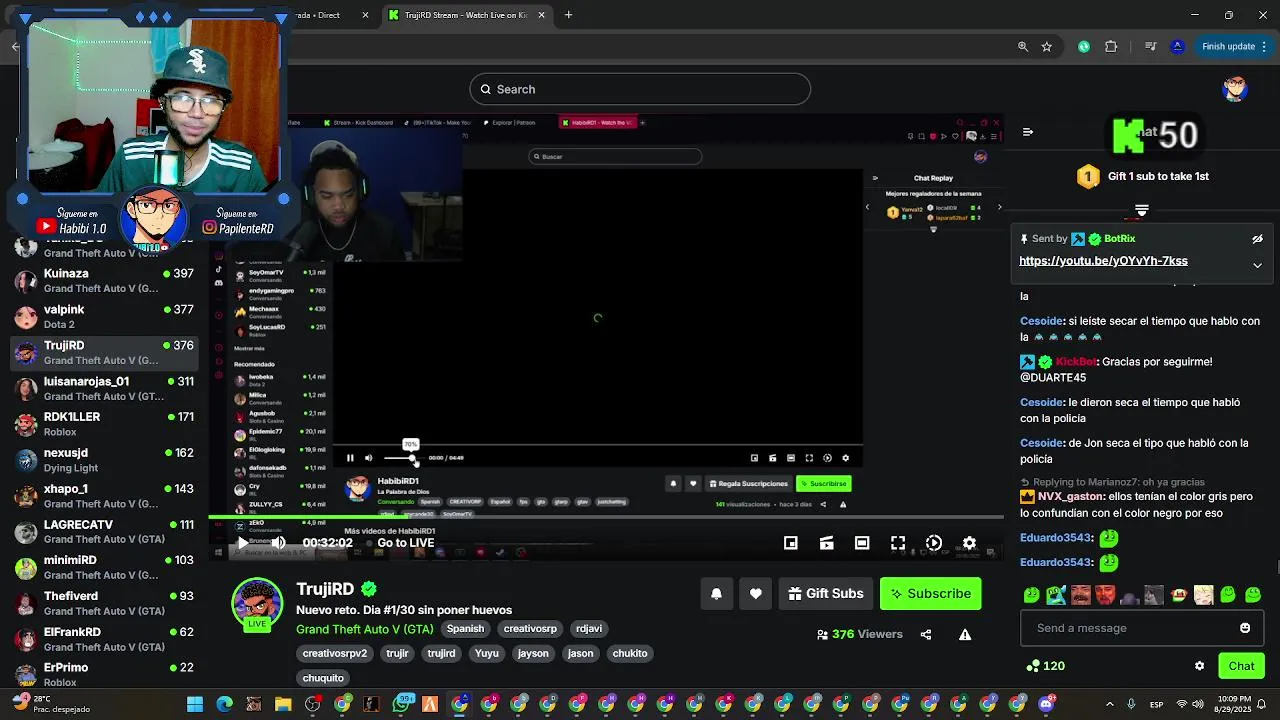Screen dimensions: 1280x720
Task: Click the Finish update button
Action: [1228, 46]
